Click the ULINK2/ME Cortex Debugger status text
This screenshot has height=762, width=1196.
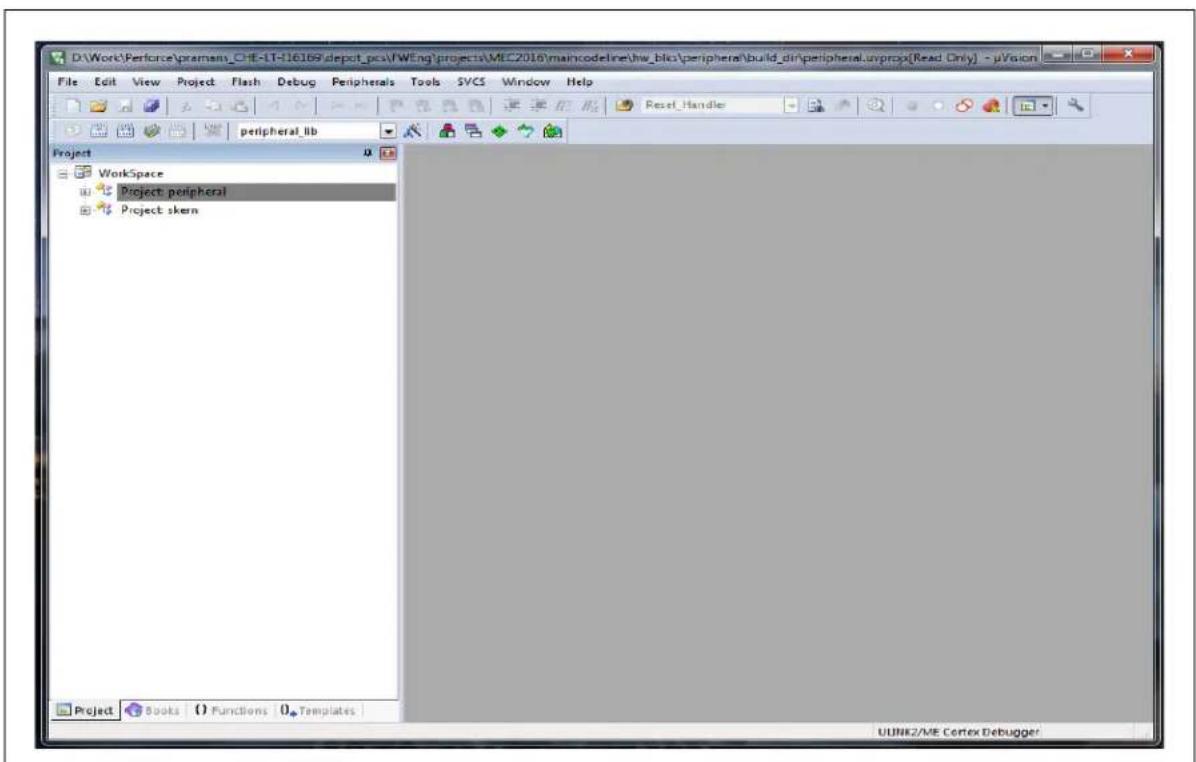(958, 731)
